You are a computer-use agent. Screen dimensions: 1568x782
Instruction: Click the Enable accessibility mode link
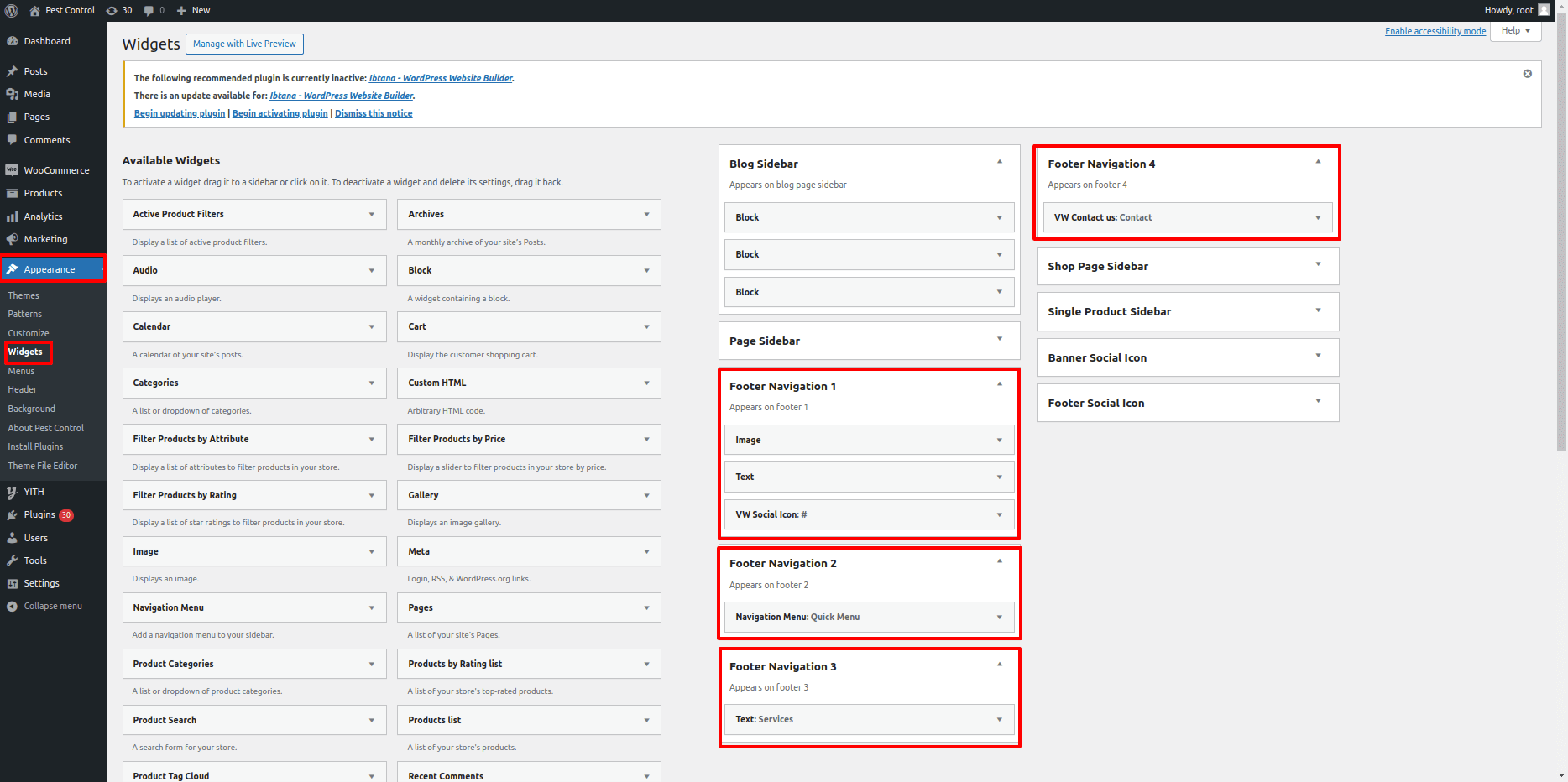pyautogui.click(x=1435, y=31)
